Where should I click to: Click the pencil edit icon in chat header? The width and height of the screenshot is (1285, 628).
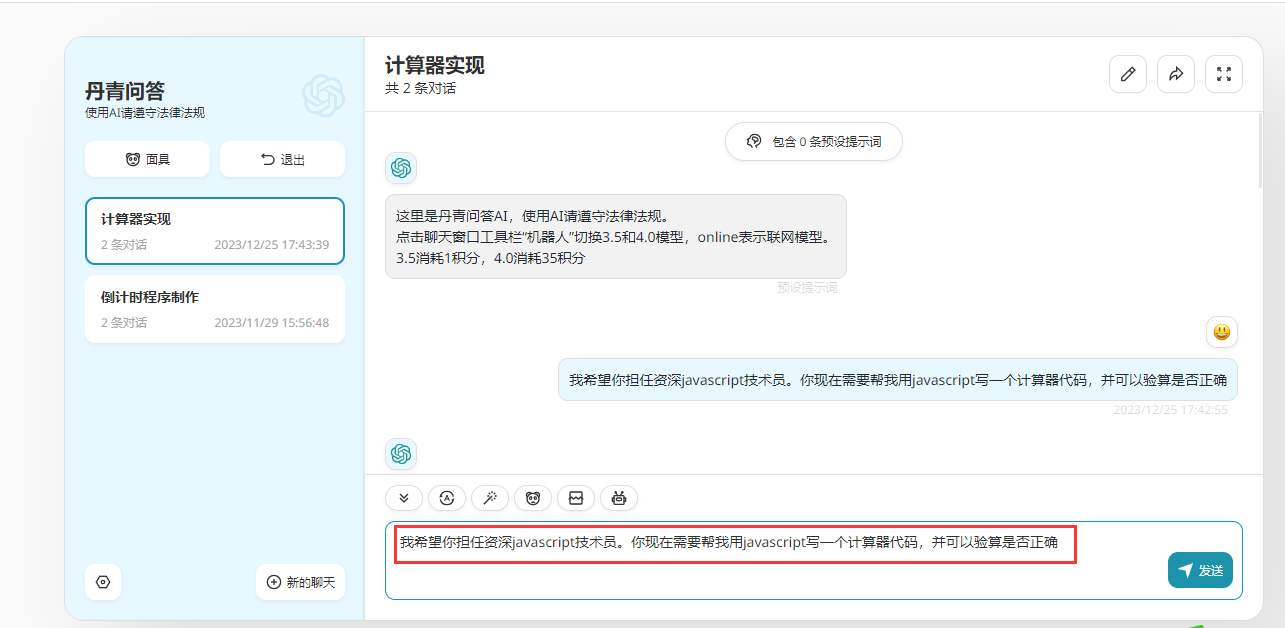coord(1128,74)
